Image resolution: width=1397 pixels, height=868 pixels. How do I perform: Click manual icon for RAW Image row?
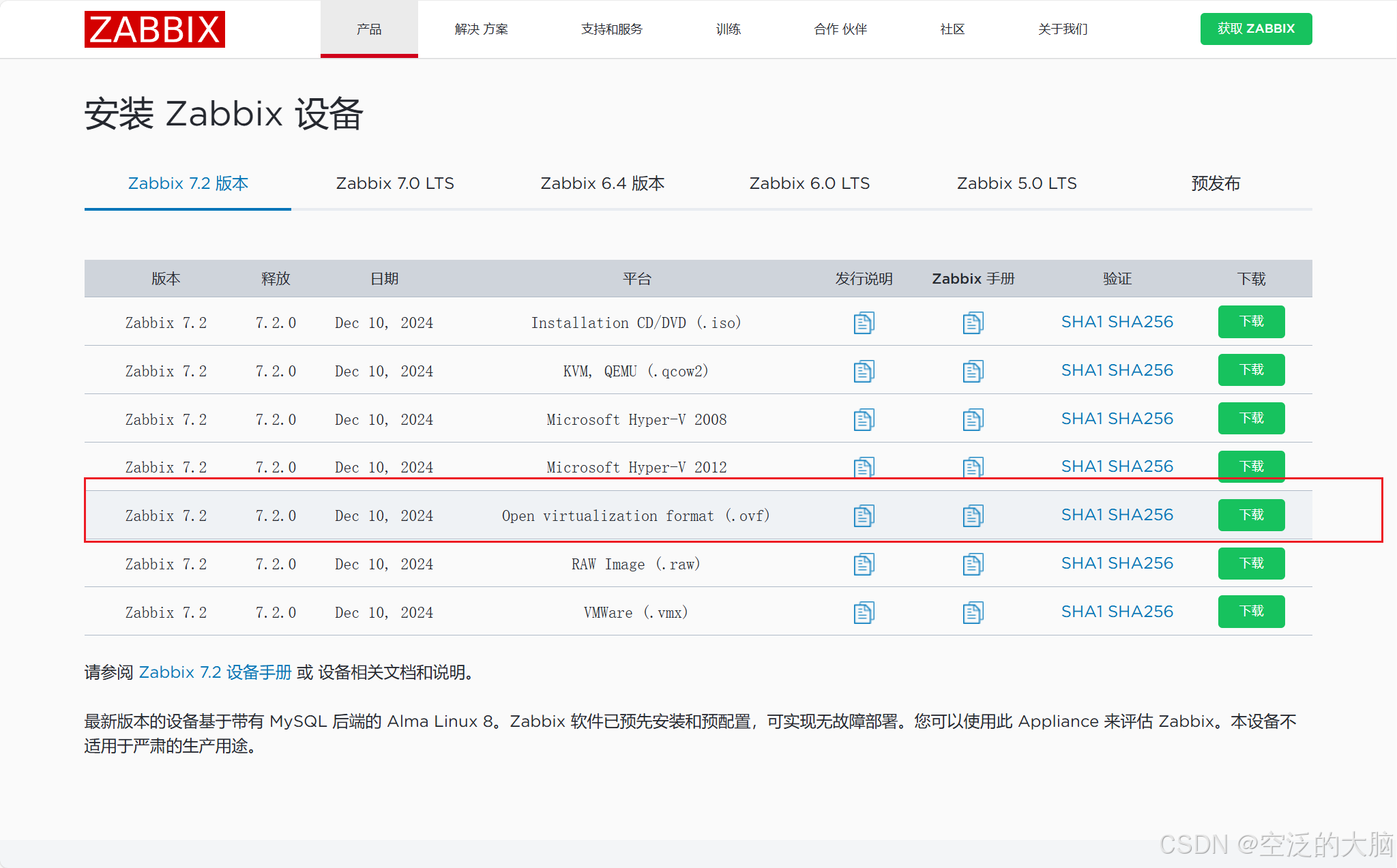(x=973, y=564)
